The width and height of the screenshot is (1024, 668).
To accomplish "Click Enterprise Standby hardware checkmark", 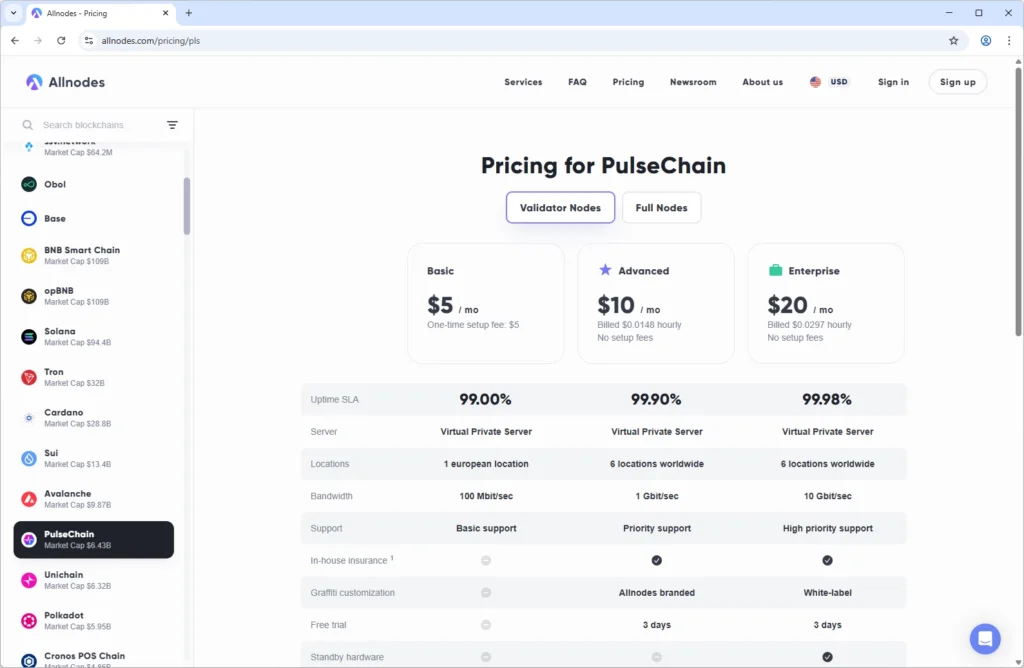I will pos(827,657).
